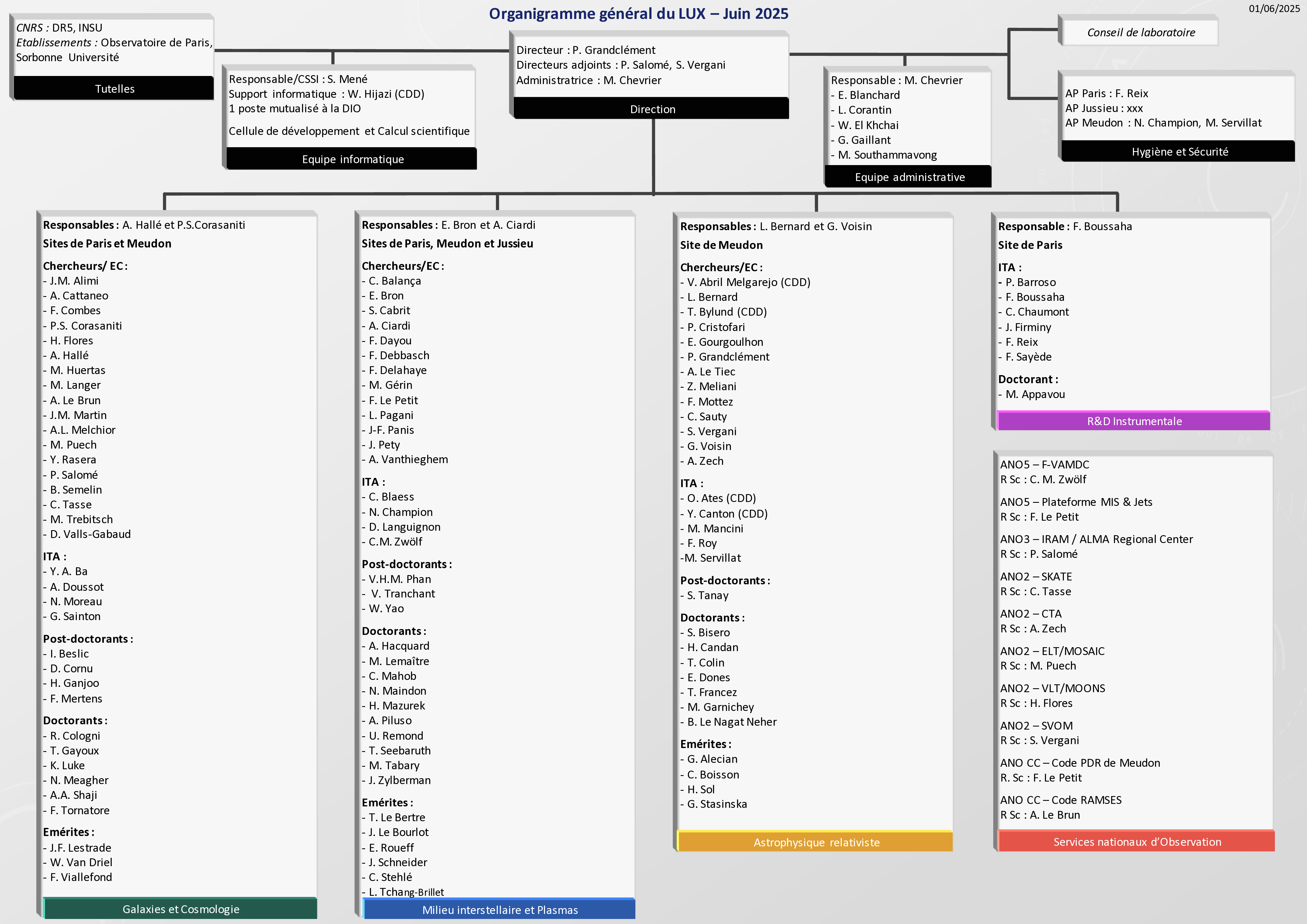This screenshot has height=924, width=1307.
Task: Select the black 'Tutelles' label bar
Action: click(114, 88)
